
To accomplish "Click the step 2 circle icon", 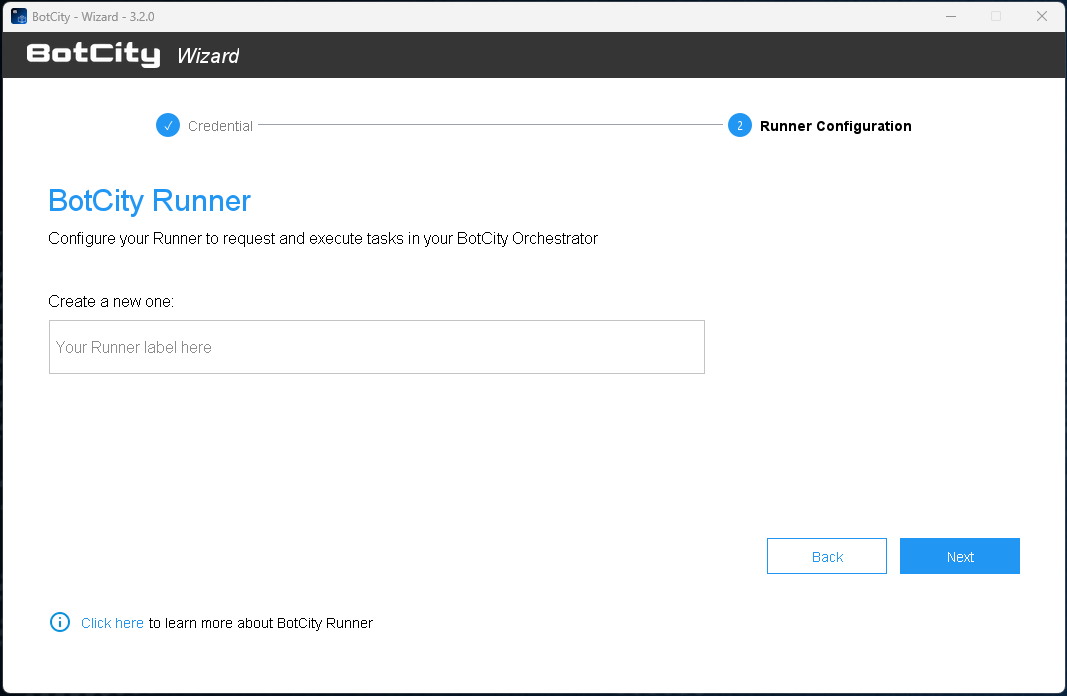I will point(740,125).
